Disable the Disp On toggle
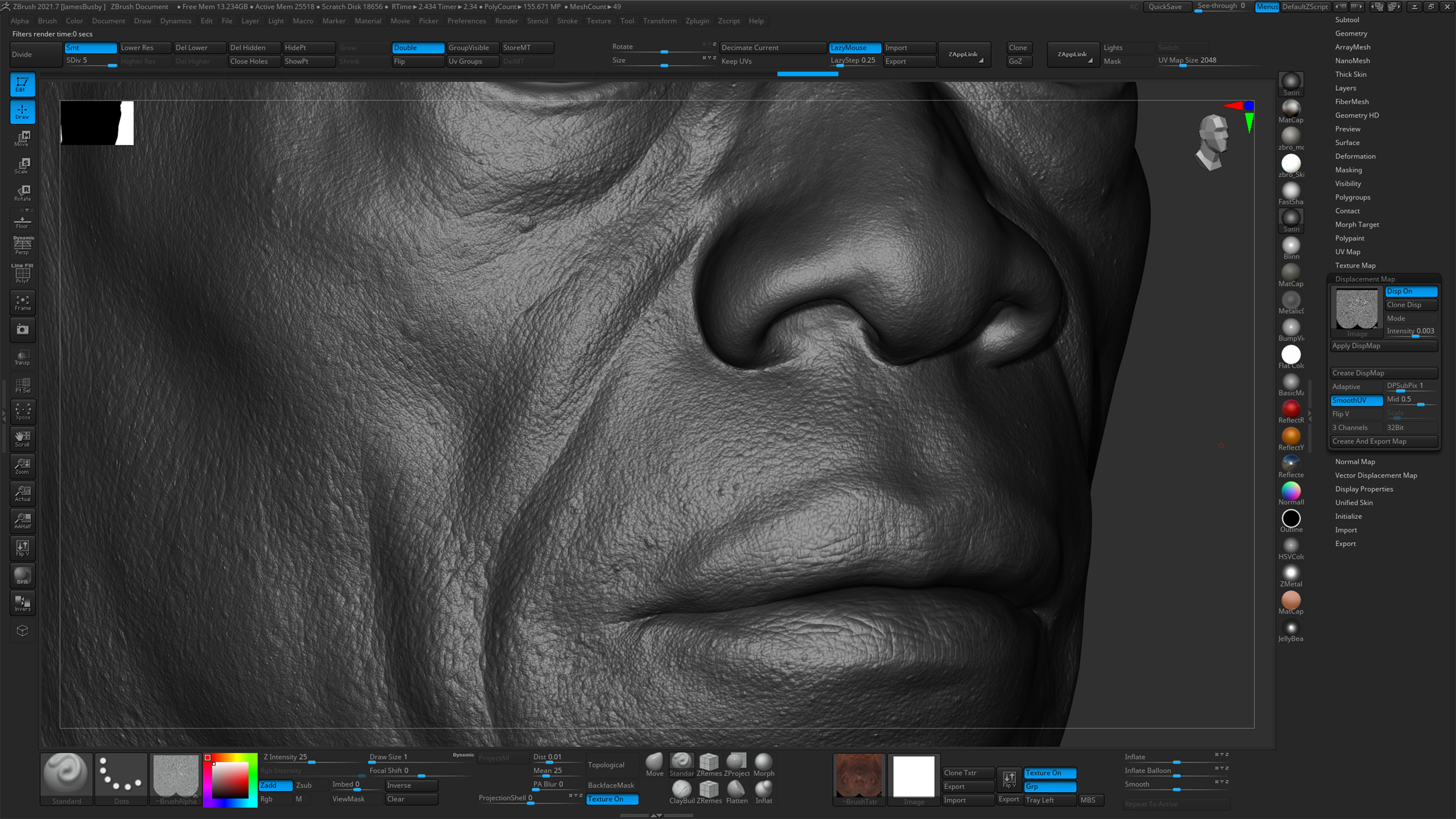Viewport: 1456px width, 819px height. (x=1412, y=291)
